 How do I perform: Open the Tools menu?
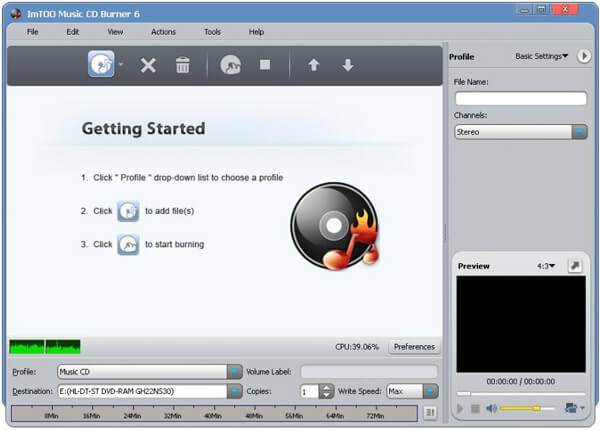(x=212, y=32)
